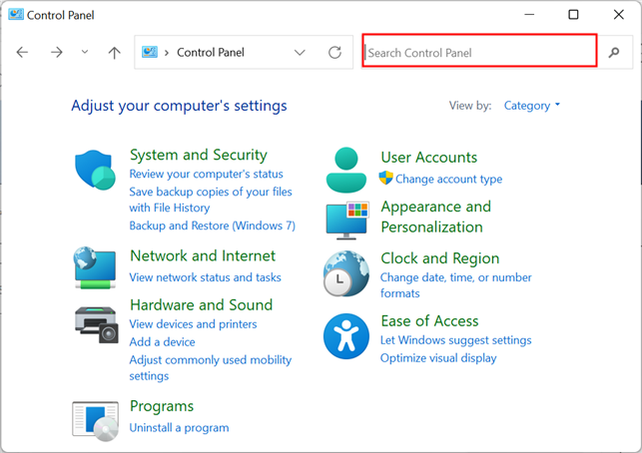Screen dimensions: 642x453
Task: Click in the Search Control Panel field
Action: pyautogui.click(x=479, y=52)
